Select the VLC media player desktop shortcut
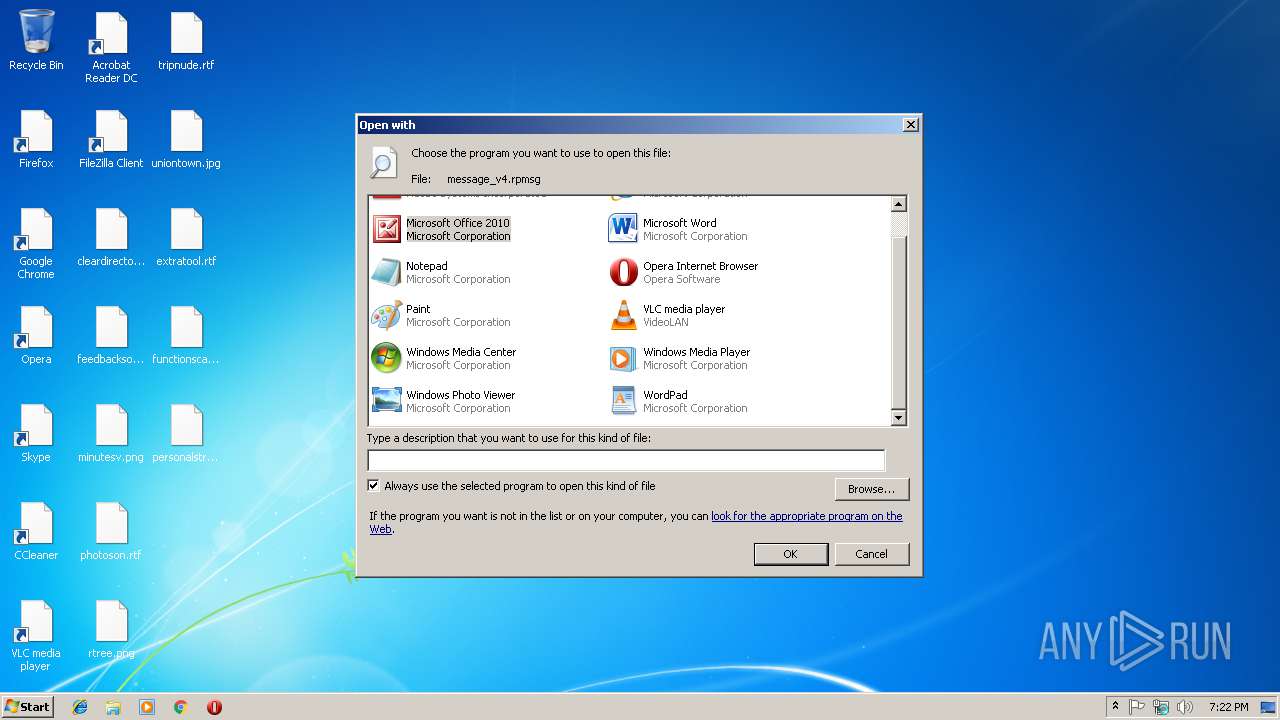The width and height of the screenshot is (1280, 720). point(36,636)
